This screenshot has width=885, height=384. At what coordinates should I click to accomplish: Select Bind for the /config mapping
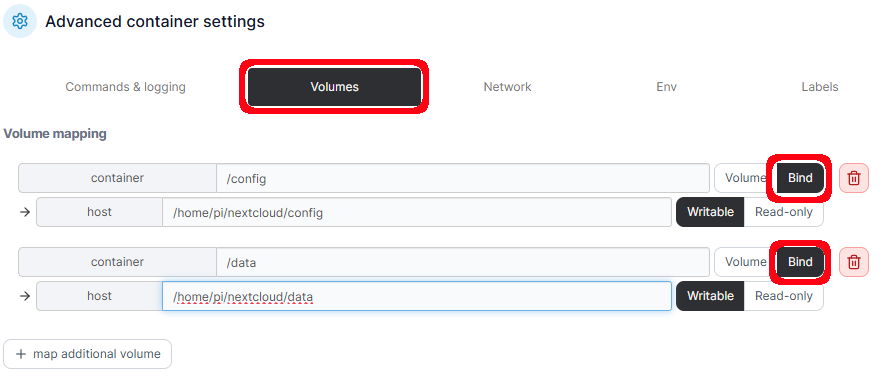tap(800, 178)
